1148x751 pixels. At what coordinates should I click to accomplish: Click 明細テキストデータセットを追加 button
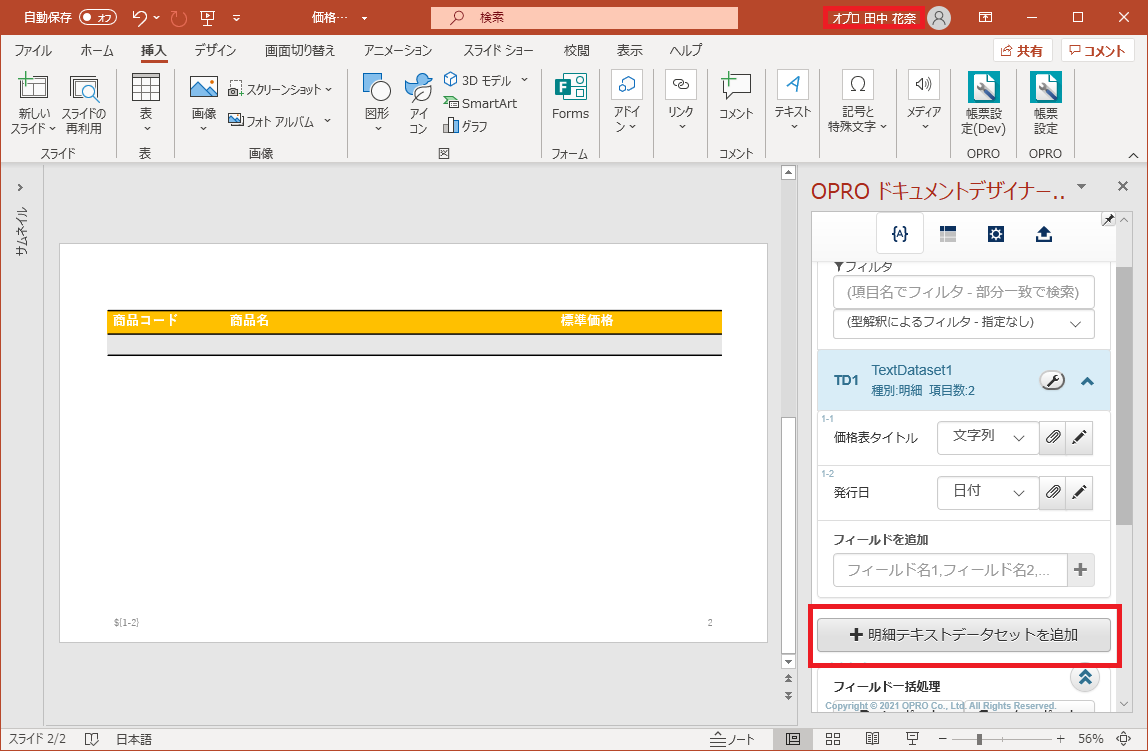[963, 635]
